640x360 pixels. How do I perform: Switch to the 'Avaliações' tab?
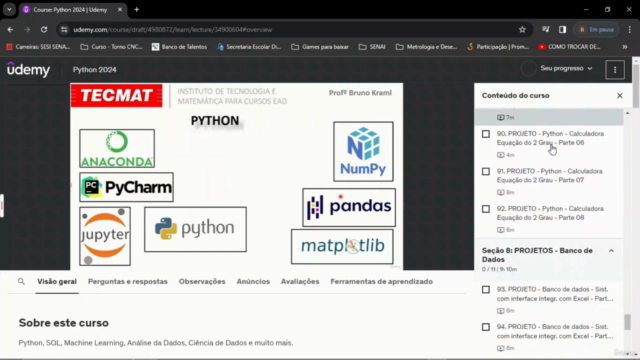pyautogui.click(x=300, y=281)
